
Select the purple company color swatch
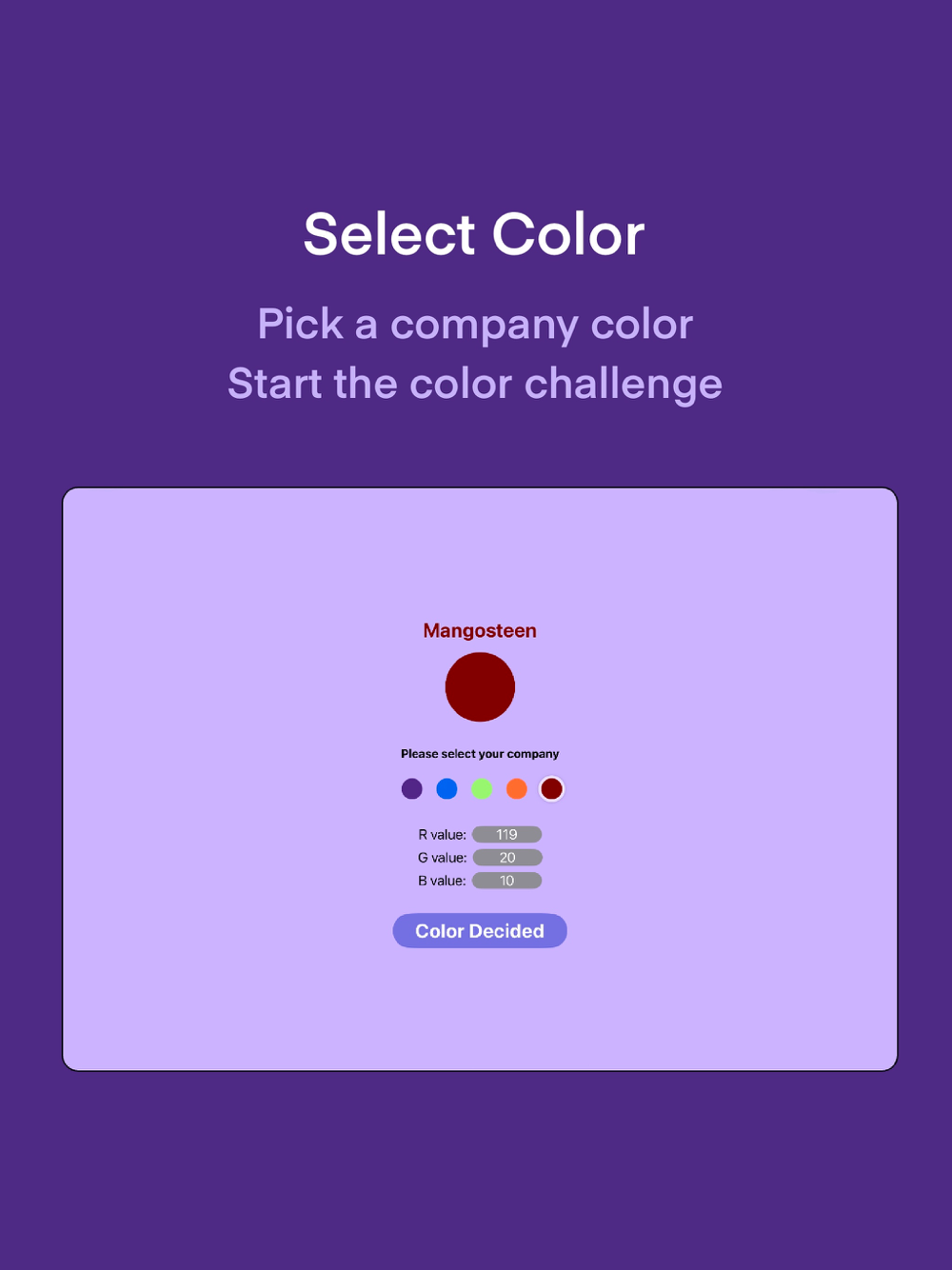click(x=411, y=788)
